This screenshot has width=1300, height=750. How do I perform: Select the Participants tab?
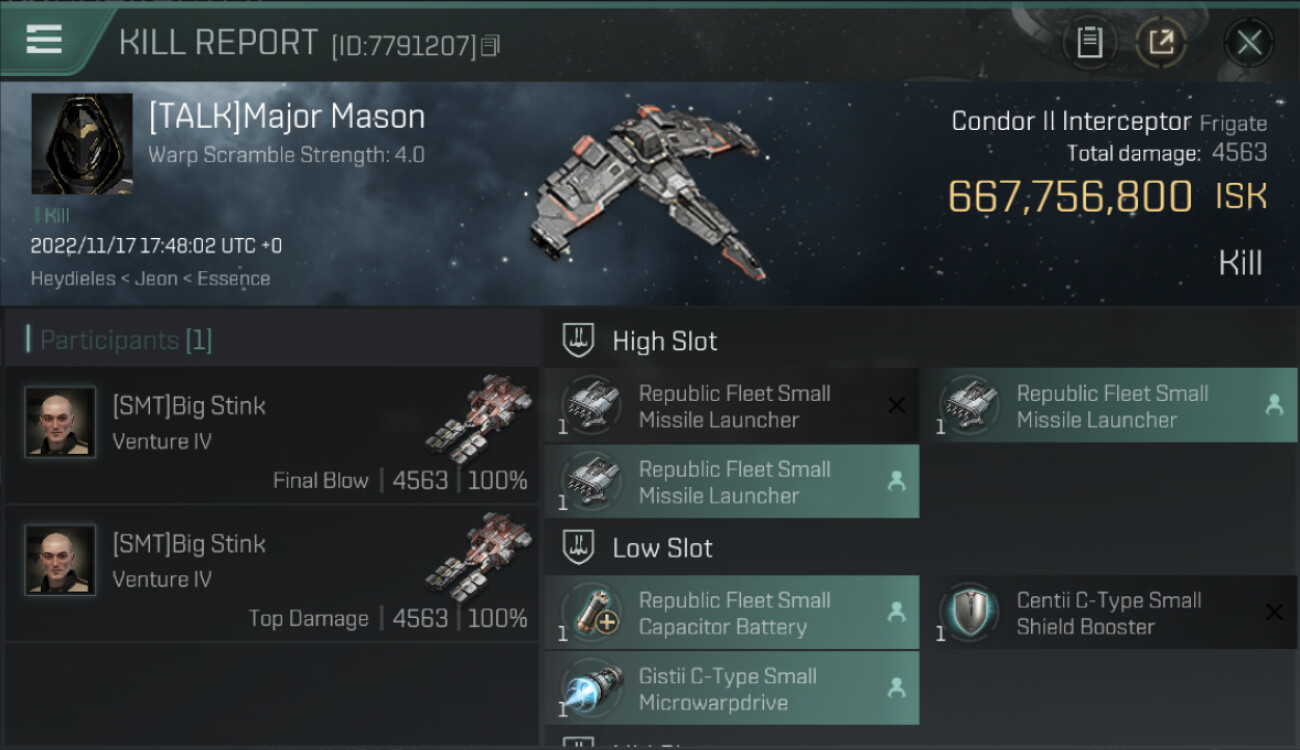(125, 340)
